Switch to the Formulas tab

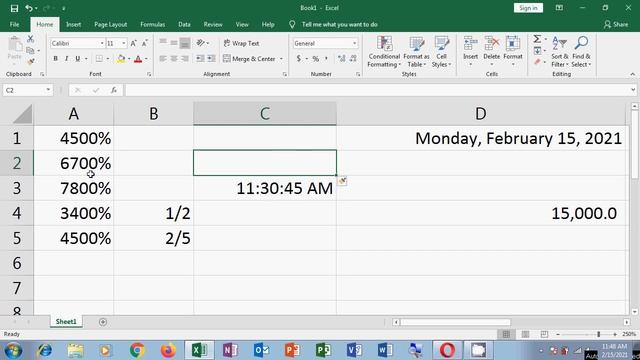tap(153, 24)
